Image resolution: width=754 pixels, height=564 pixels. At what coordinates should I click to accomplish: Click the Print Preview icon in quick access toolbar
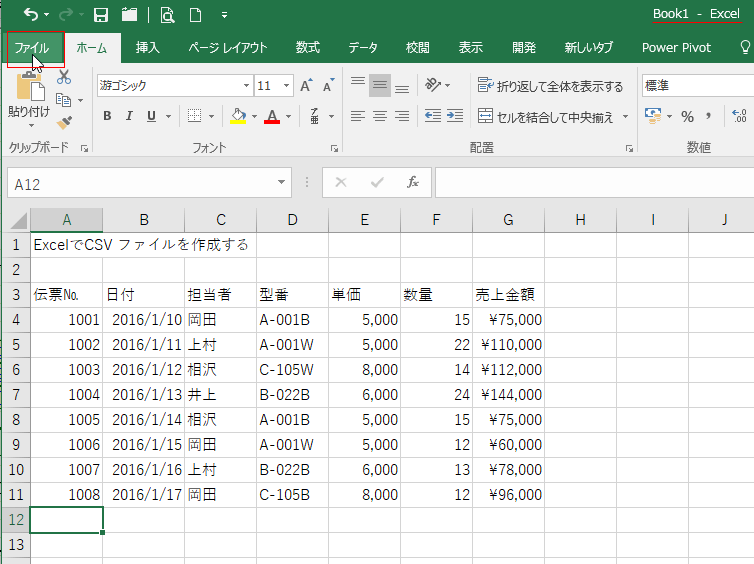tap(167, 15)
